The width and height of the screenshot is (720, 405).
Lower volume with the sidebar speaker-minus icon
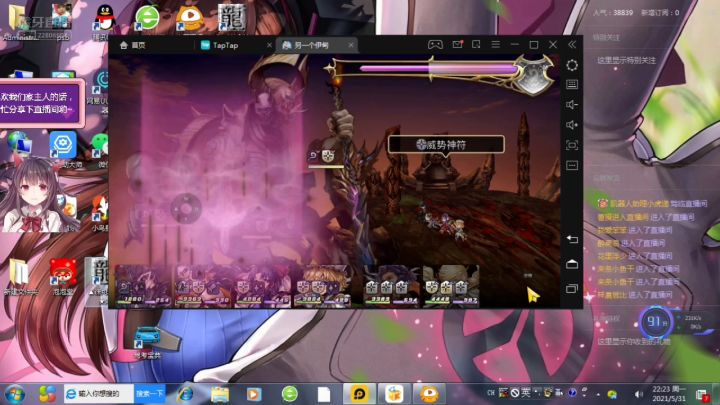point(572,105)
